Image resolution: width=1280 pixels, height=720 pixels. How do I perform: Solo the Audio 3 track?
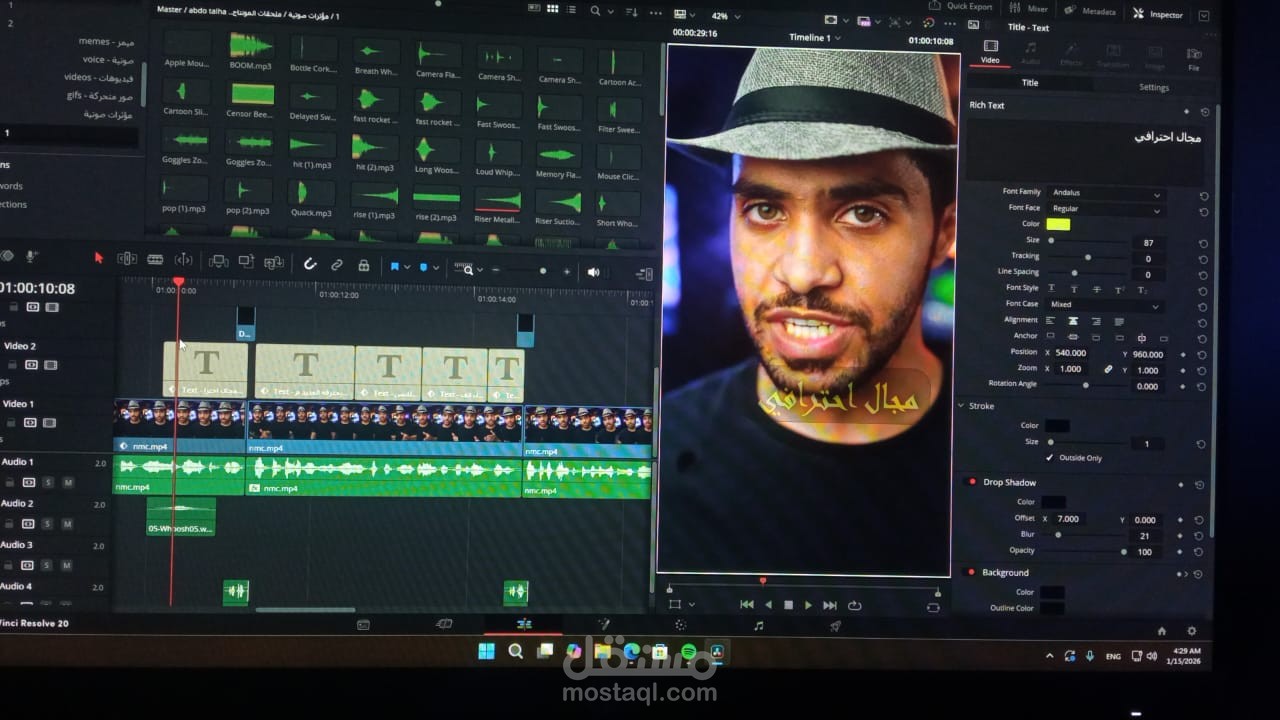(47, 565)
